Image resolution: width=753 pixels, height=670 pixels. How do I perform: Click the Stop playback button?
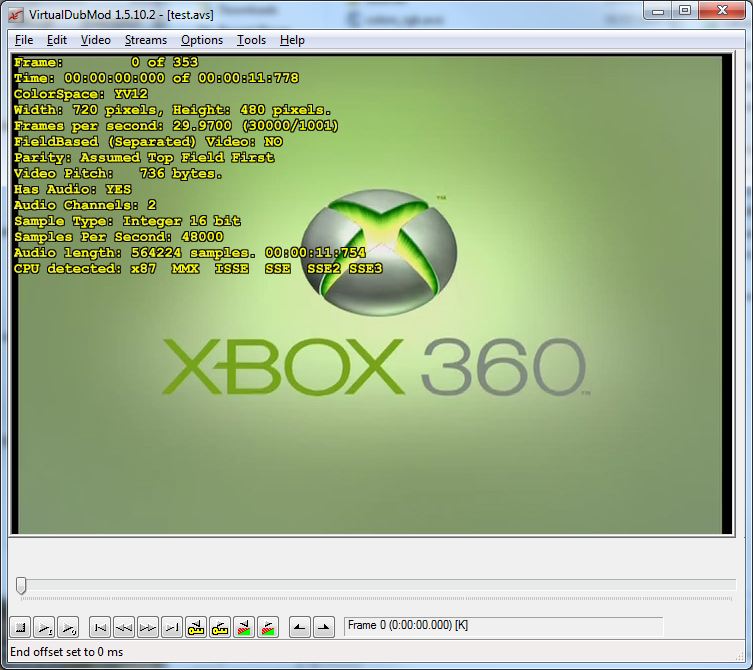(x=20, y=627)
